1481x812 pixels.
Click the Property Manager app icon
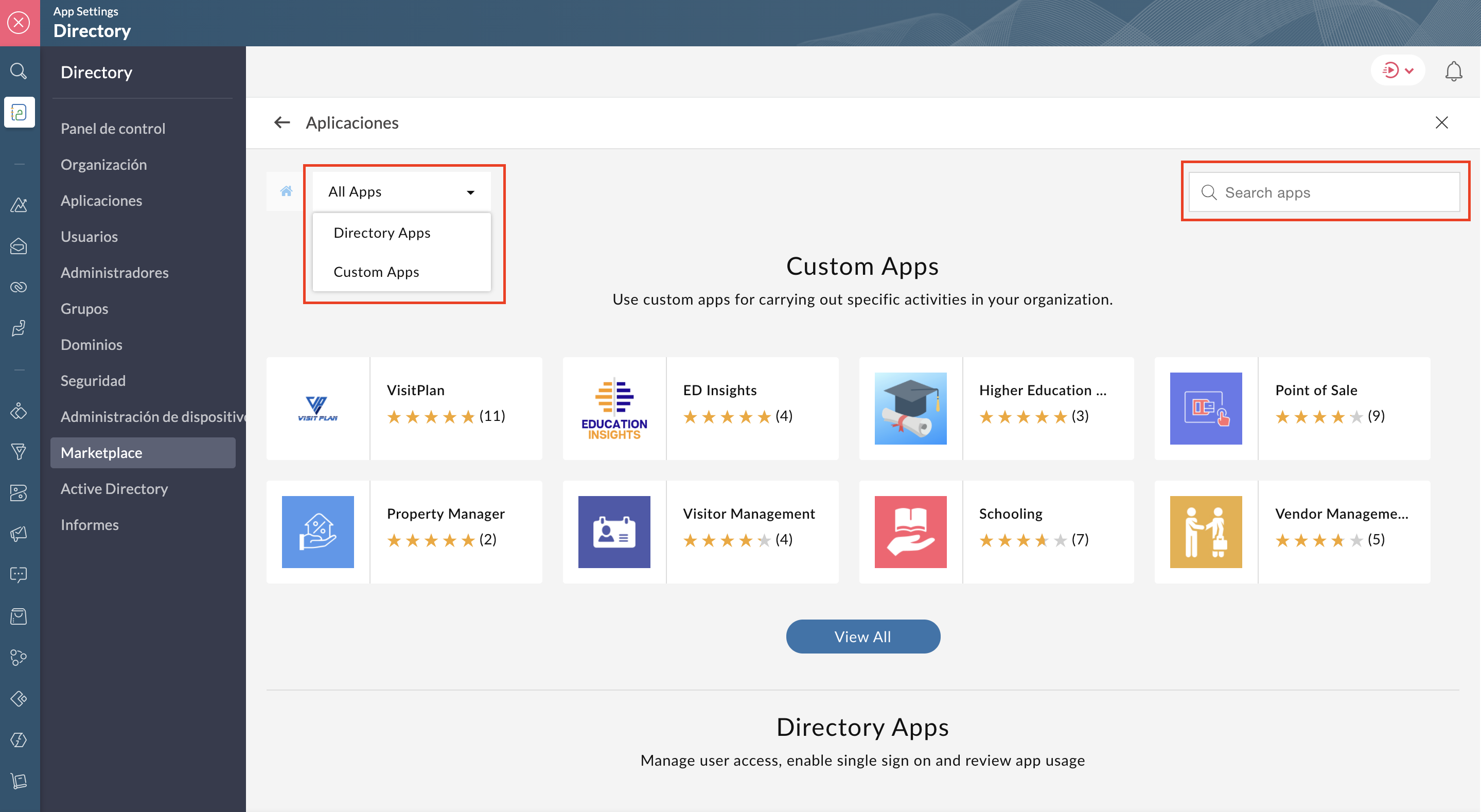[x=318, y=531]
